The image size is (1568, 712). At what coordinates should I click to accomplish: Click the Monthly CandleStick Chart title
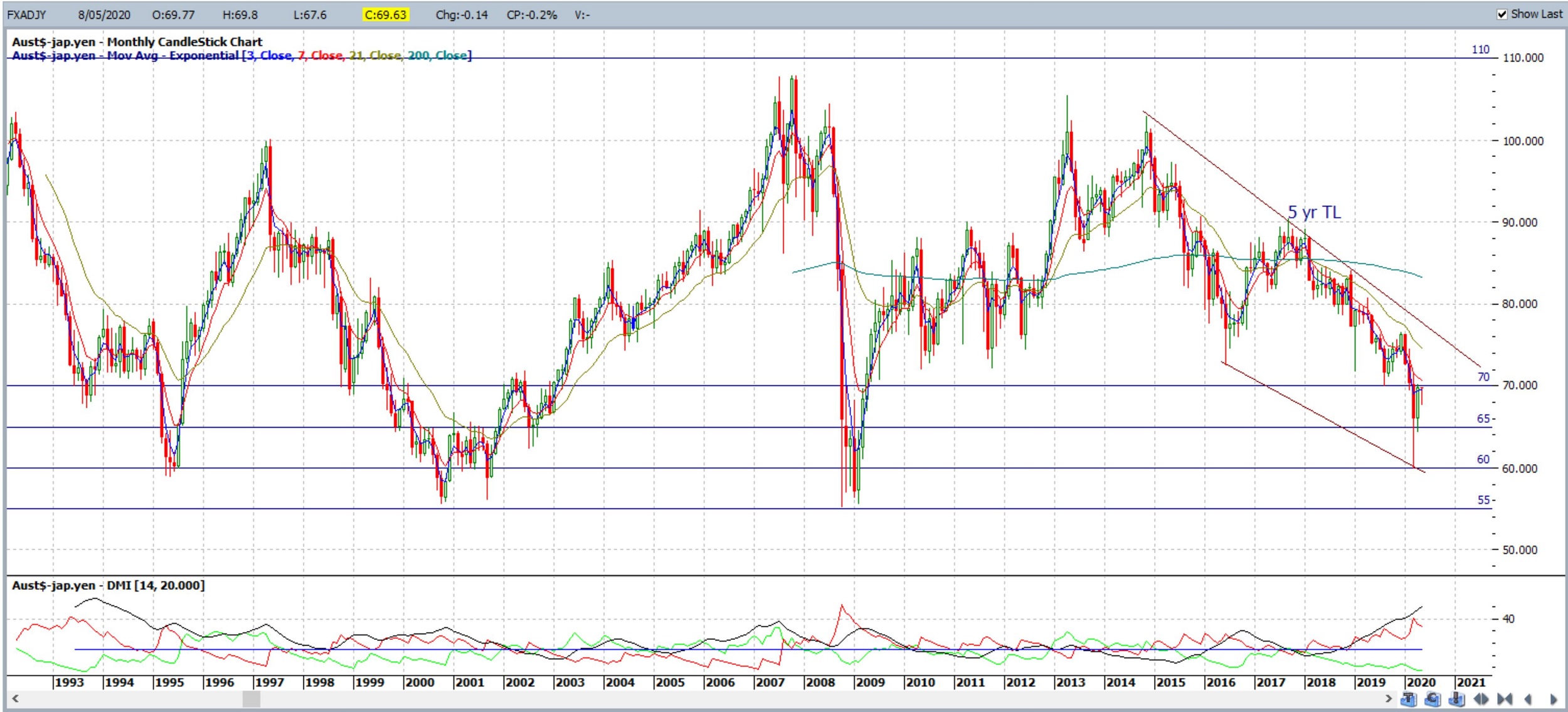[137, 41]
